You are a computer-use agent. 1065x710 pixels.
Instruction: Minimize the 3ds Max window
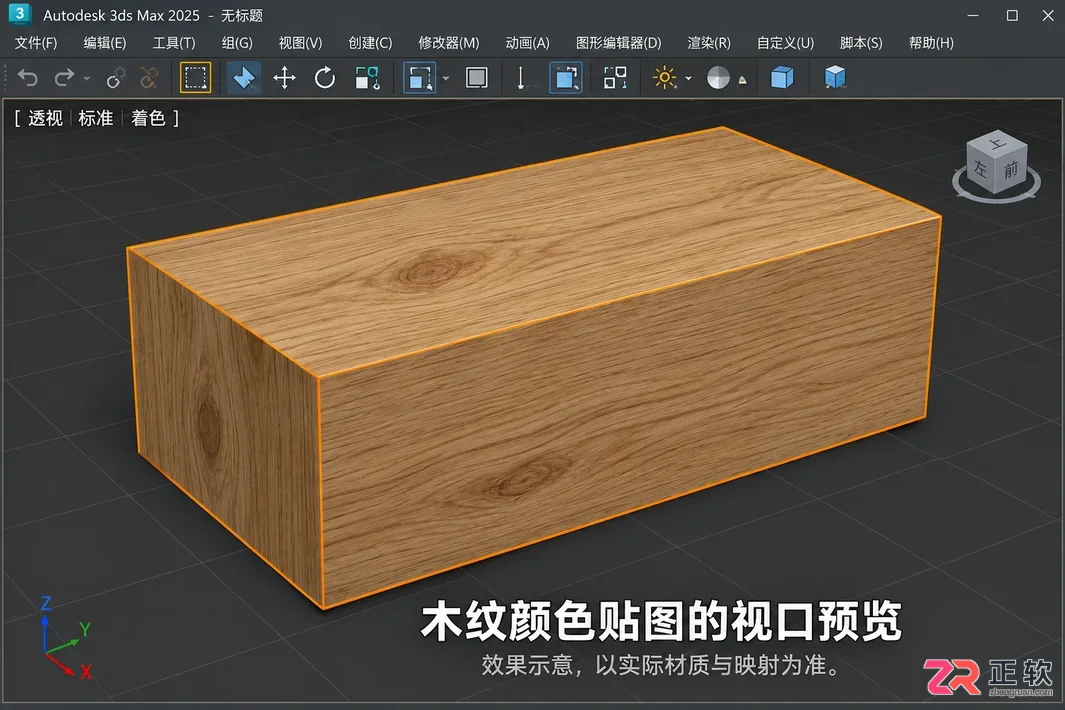coord(973,15)
